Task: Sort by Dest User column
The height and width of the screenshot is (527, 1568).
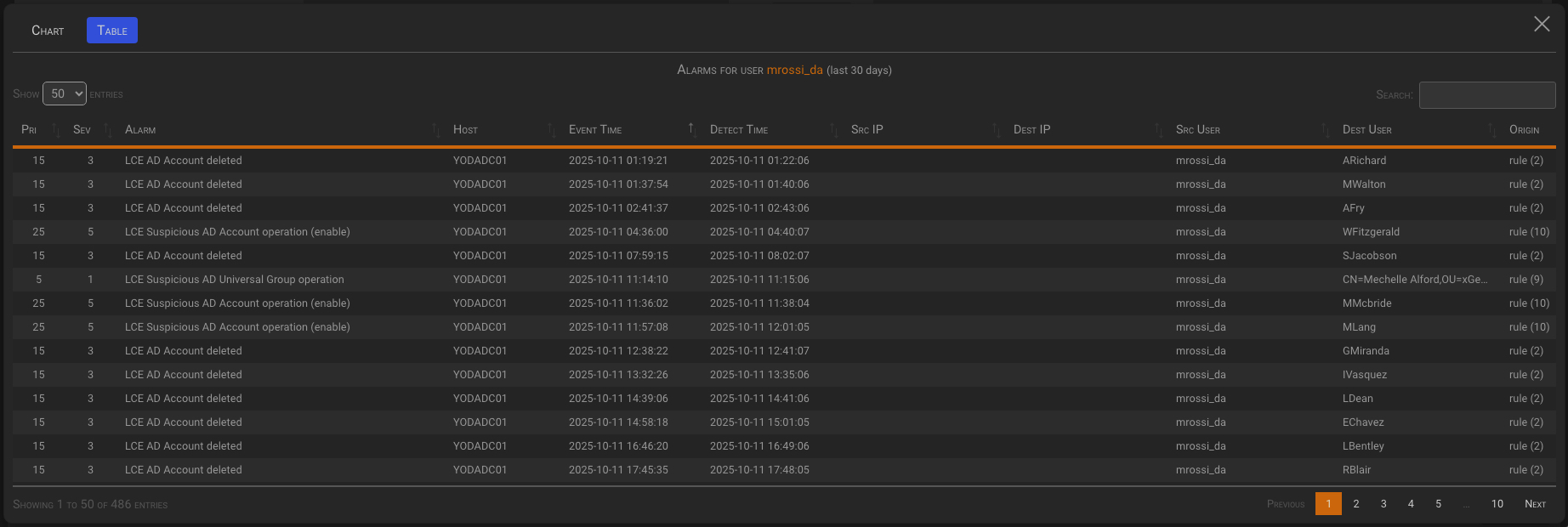Action: point(1366,129)
